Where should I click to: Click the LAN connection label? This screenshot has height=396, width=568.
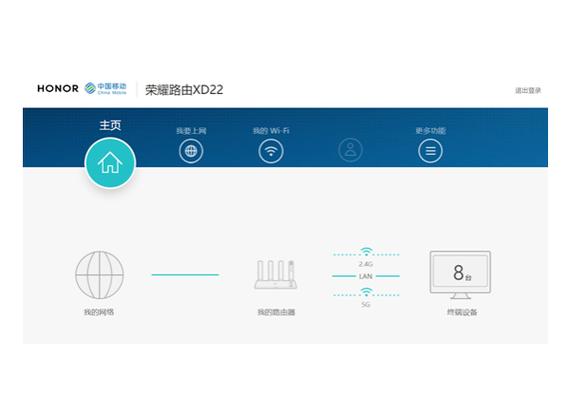tap(366, 276)
